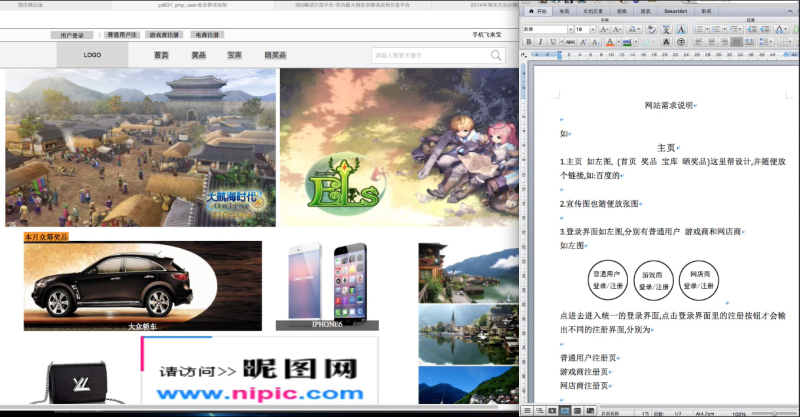Open line spacing dropdown
800x417 pixels.
point(766,42)
